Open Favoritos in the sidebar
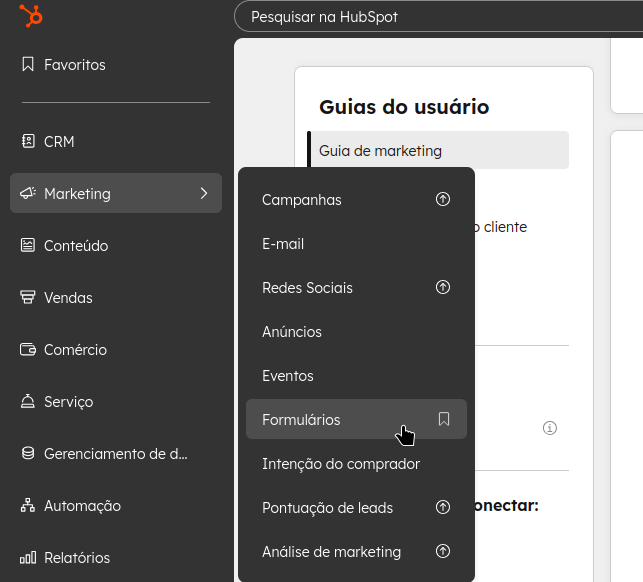The image size is (643, 582). (x=74, y=65)
